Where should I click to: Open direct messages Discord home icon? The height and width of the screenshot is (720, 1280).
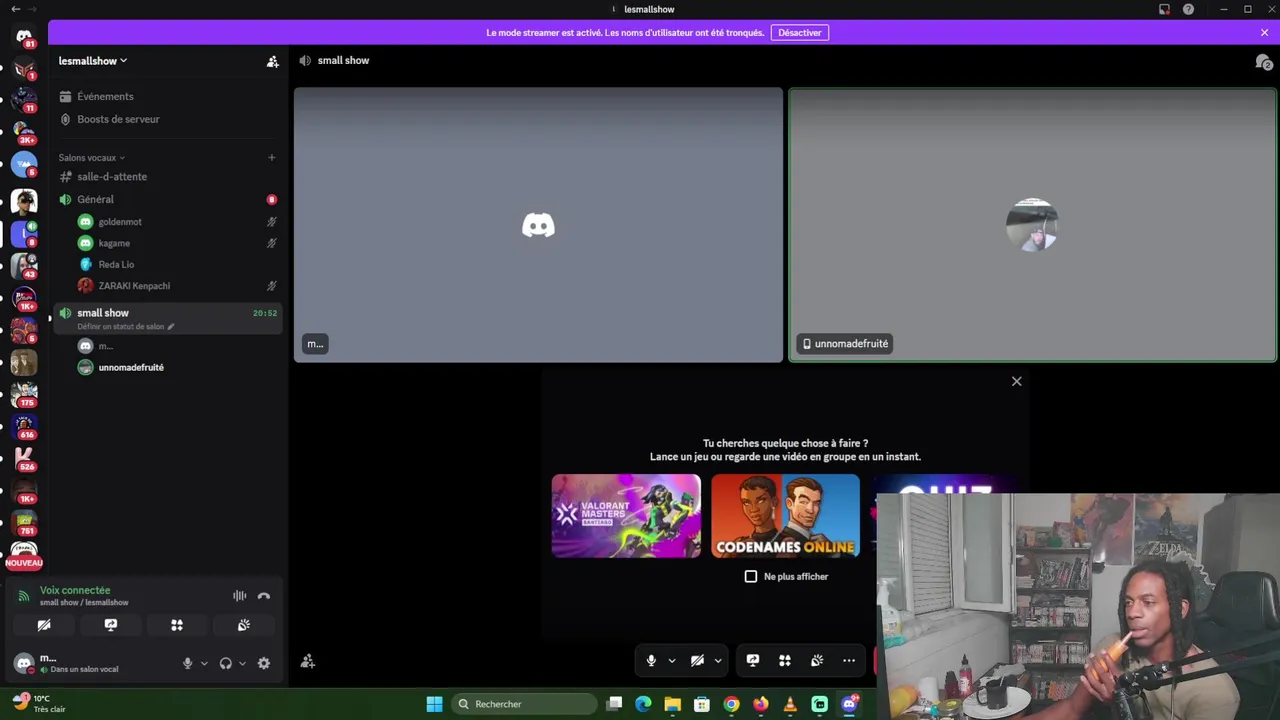[24, 37]
